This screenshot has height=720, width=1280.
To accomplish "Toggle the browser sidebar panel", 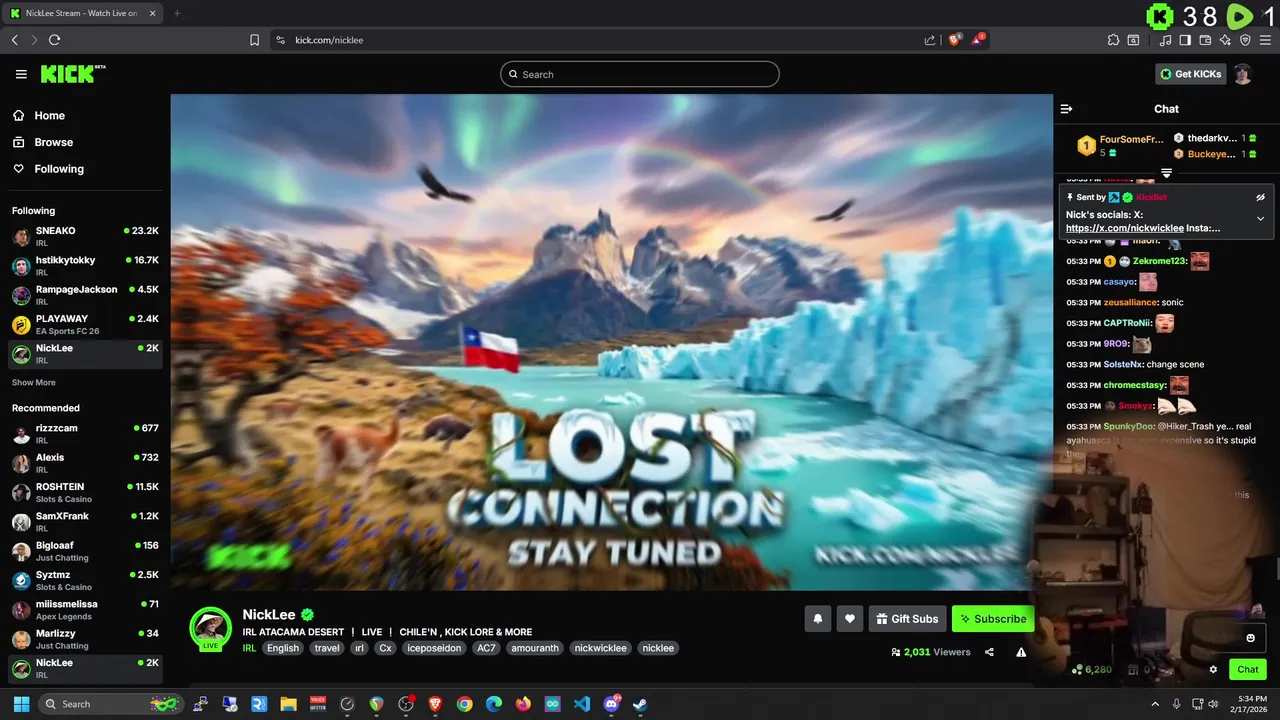I will pyautogui.click(x=1185, y=40).
